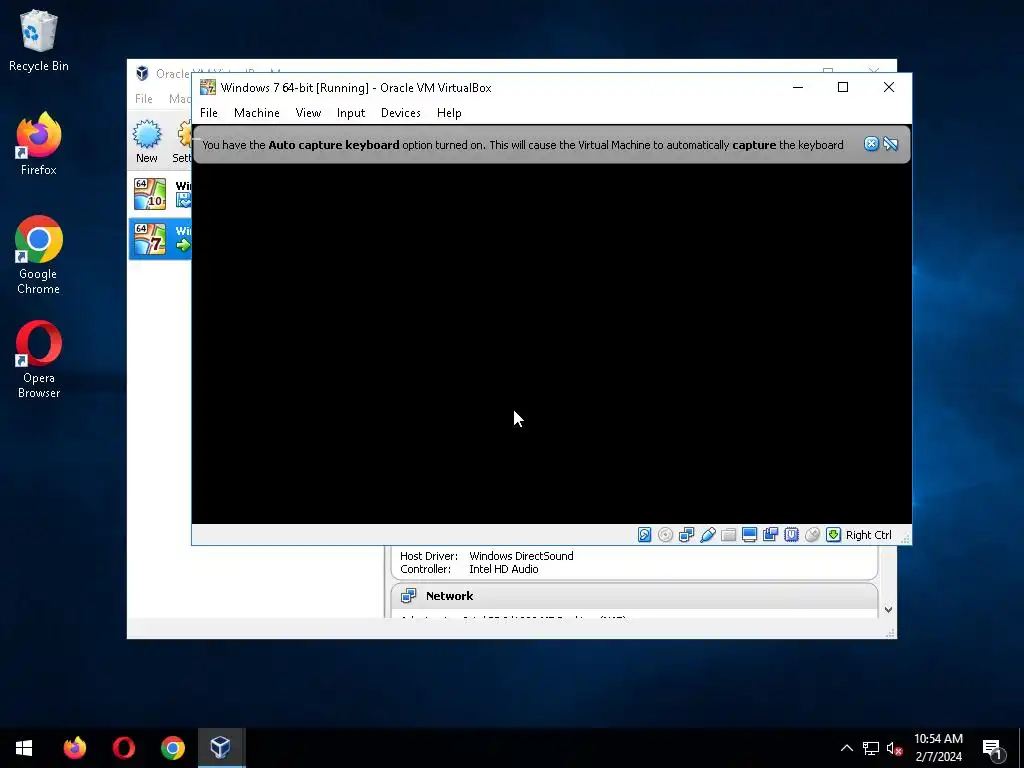This screenshot has width=1024, height=768.
Task: Click the shared folders indicator
Action: coord(728,535)
